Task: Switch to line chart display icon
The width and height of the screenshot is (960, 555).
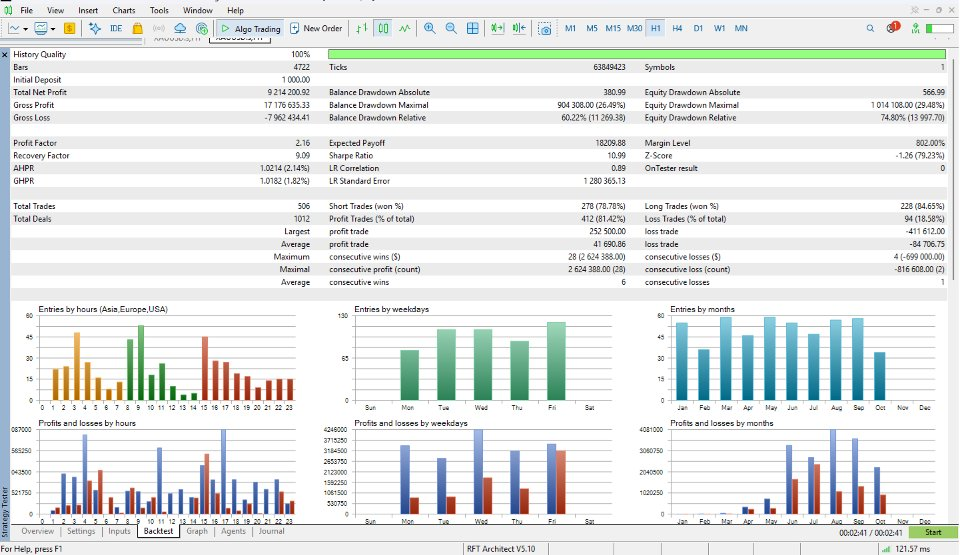Action: (x=405, y=28)
